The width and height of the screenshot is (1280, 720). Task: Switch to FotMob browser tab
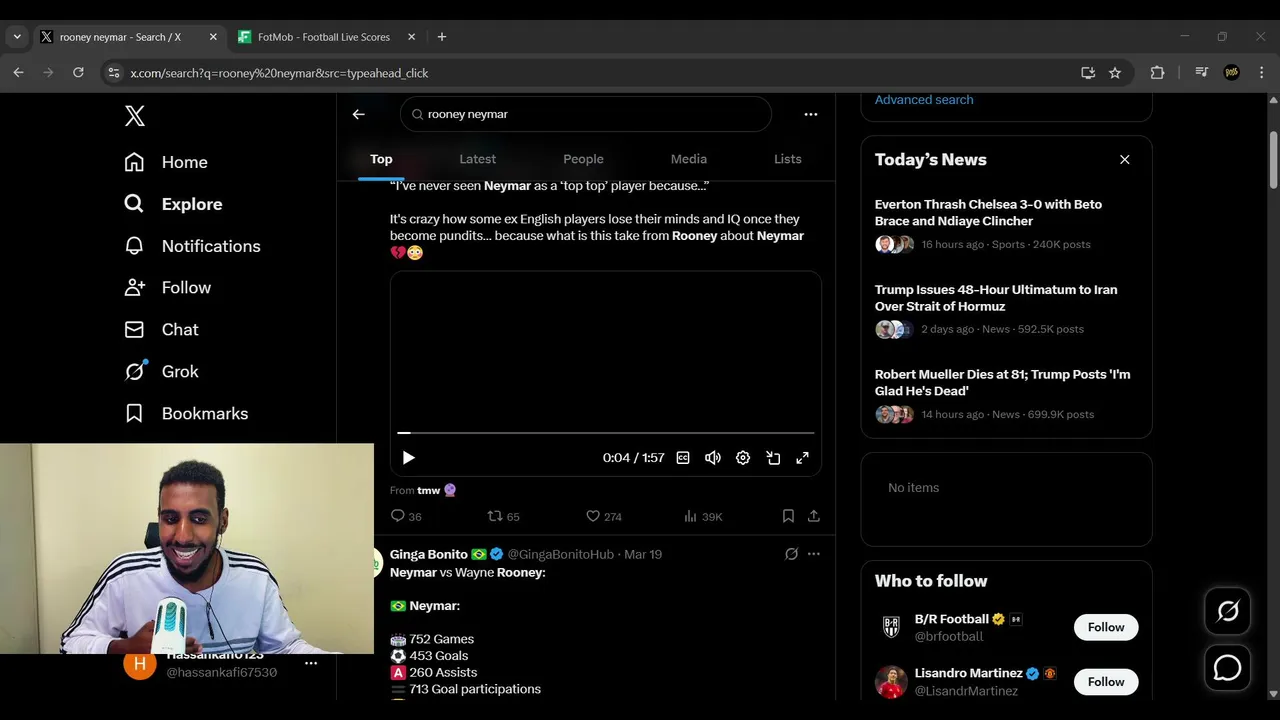coord(324,37)
